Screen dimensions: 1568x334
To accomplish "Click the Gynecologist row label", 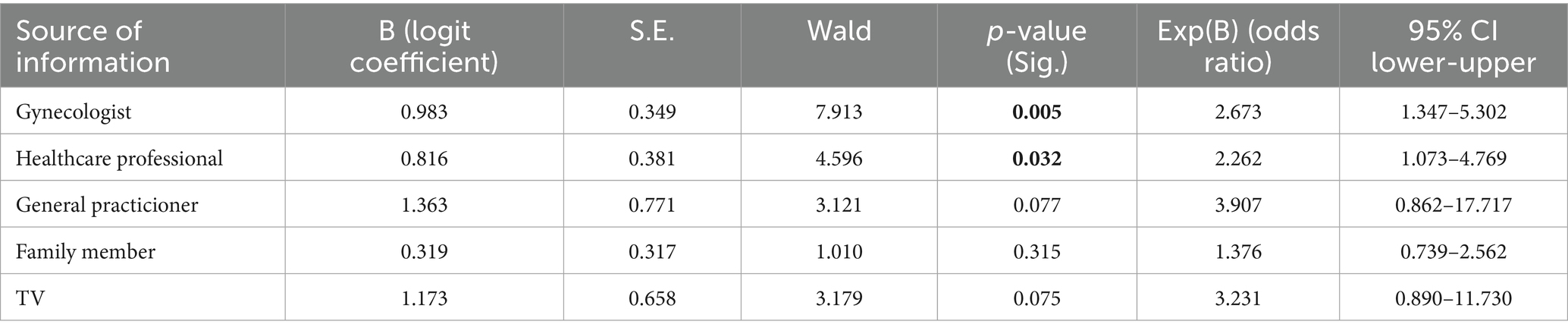I will coord(74,112).
